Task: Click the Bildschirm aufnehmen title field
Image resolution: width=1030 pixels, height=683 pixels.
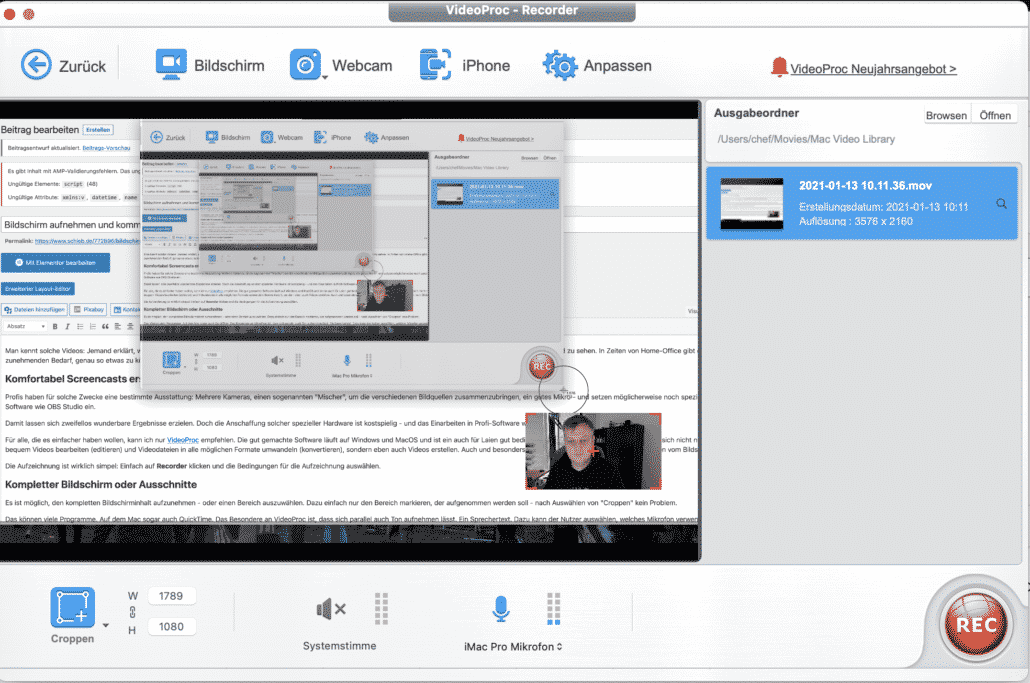Action: click(71, 225)
